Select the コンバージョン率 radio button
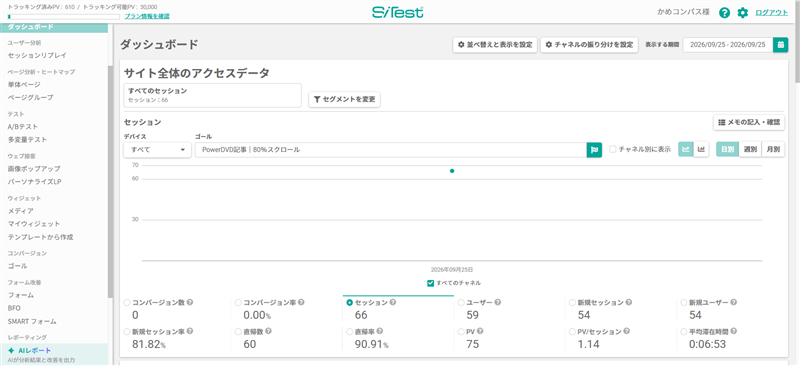The height and width of the screenshot is (366, 800). 238,302
